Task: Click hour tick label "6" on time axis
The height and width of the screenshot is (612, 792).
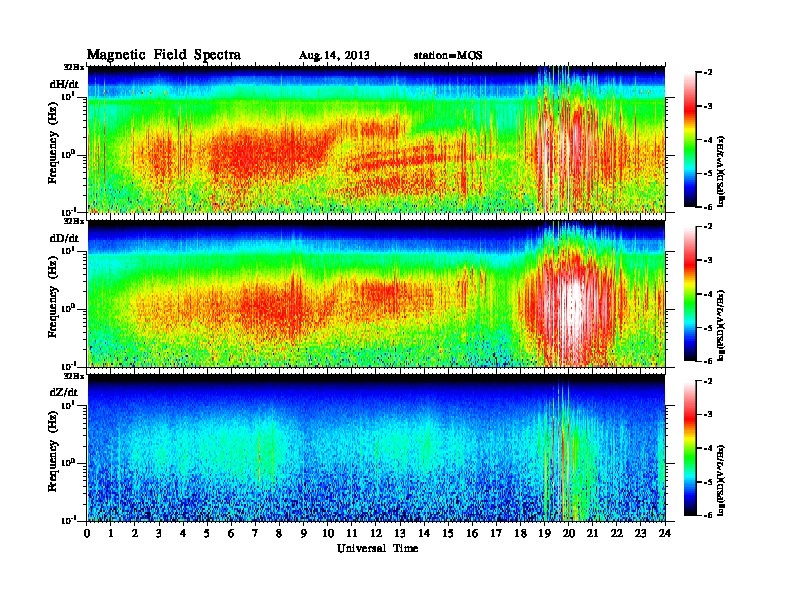Action: (232, 534)
